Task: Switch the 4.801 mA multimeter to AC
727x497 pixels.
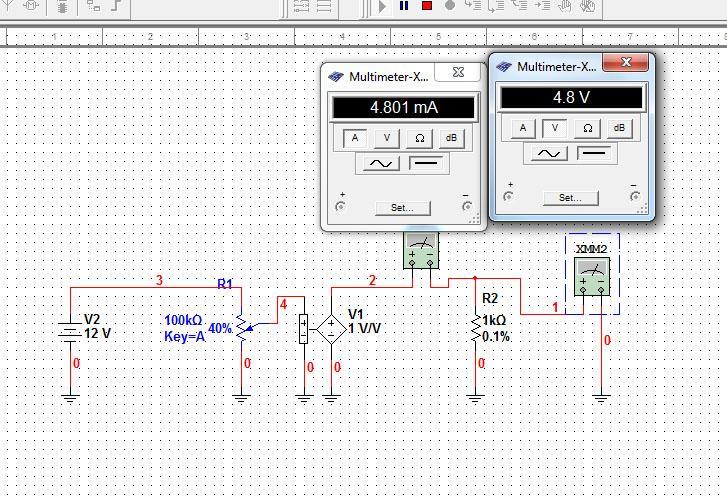Action: (x=381, y=164)
